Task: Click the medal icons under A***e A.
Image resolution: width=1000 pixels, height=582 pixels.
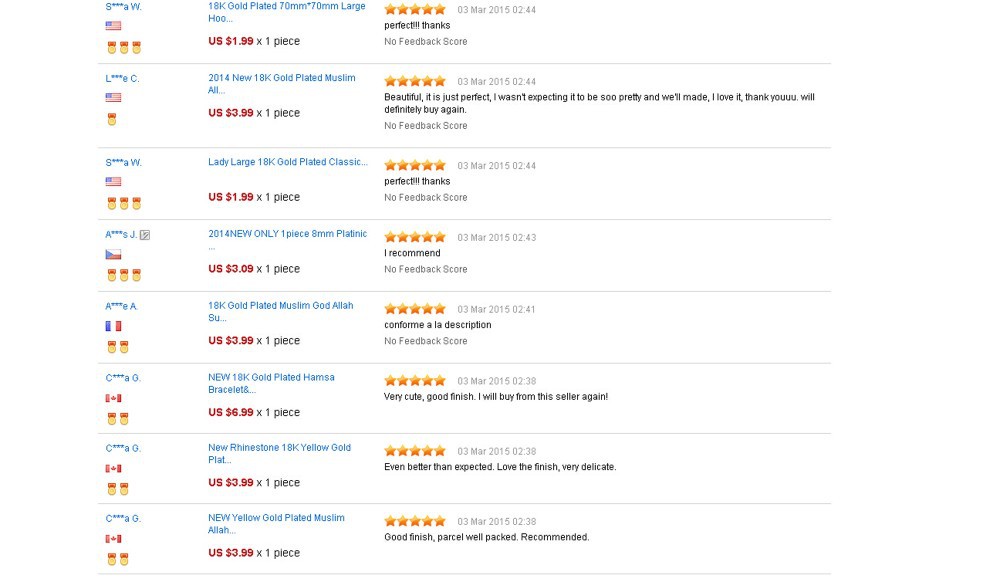Action: (118, 347)
